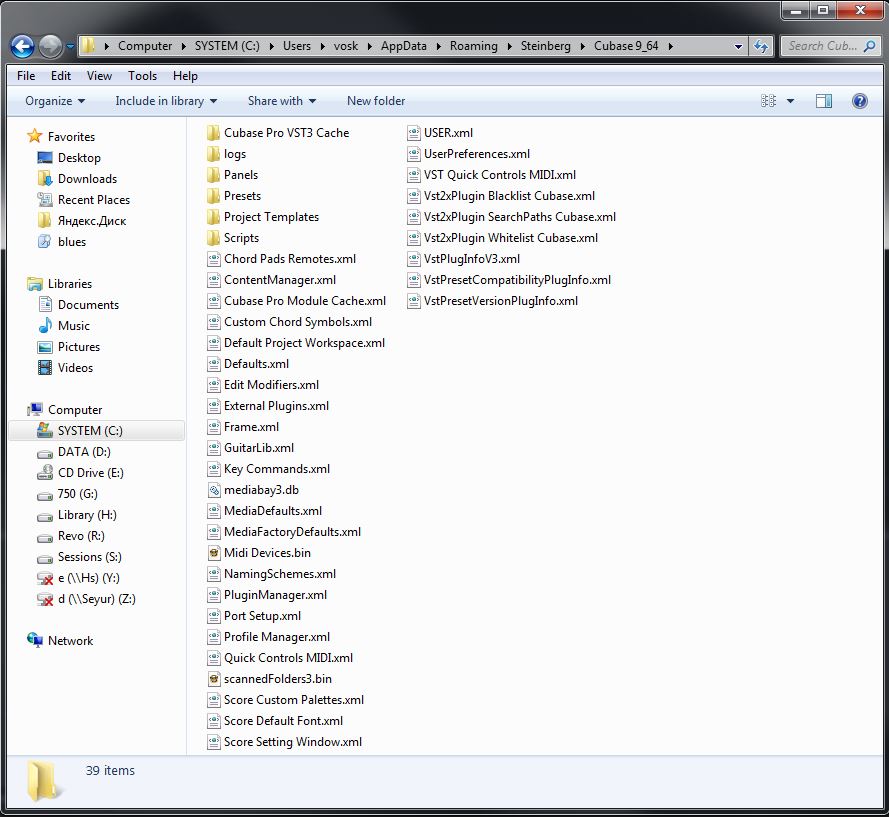Screen dimensions: 889x817
Task: Click the UserPreferences.xml file icon
Action: (x=414, y=154)
